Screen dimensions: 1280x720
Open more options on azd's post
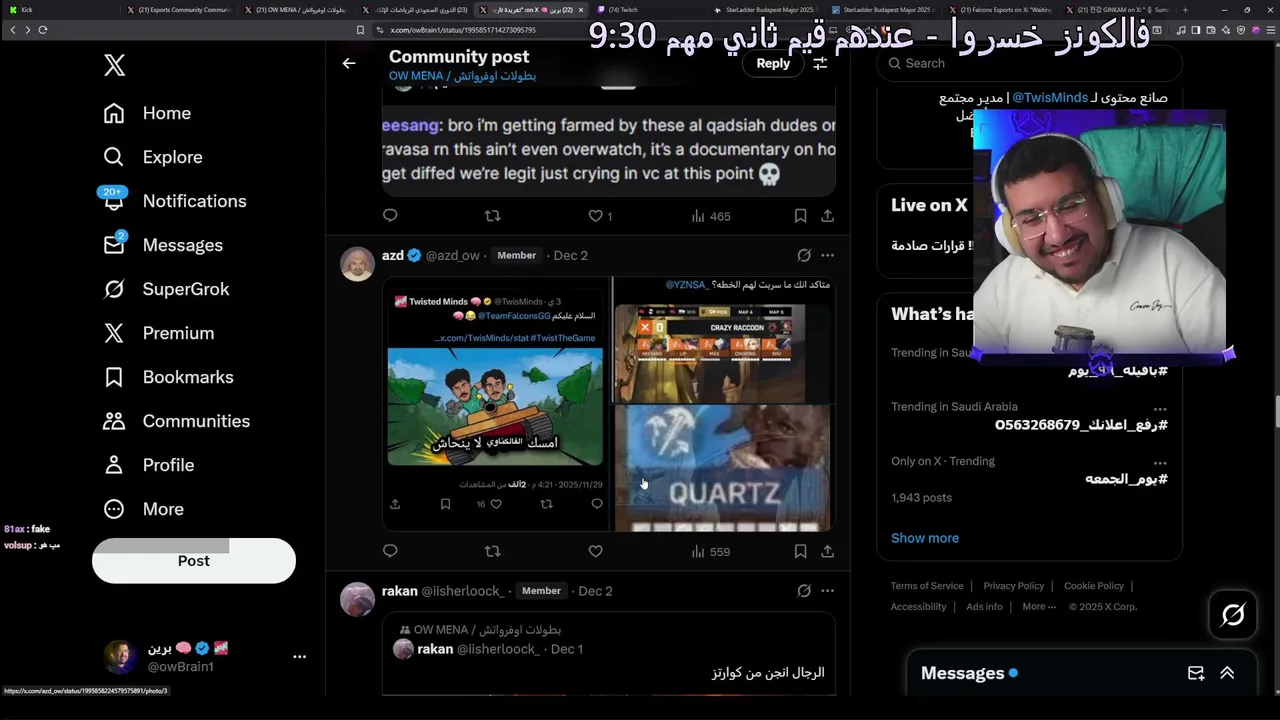[827, 255]
